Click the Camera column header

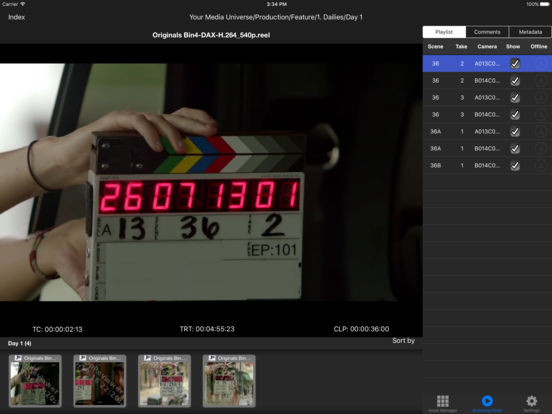(x=487, y=46)
